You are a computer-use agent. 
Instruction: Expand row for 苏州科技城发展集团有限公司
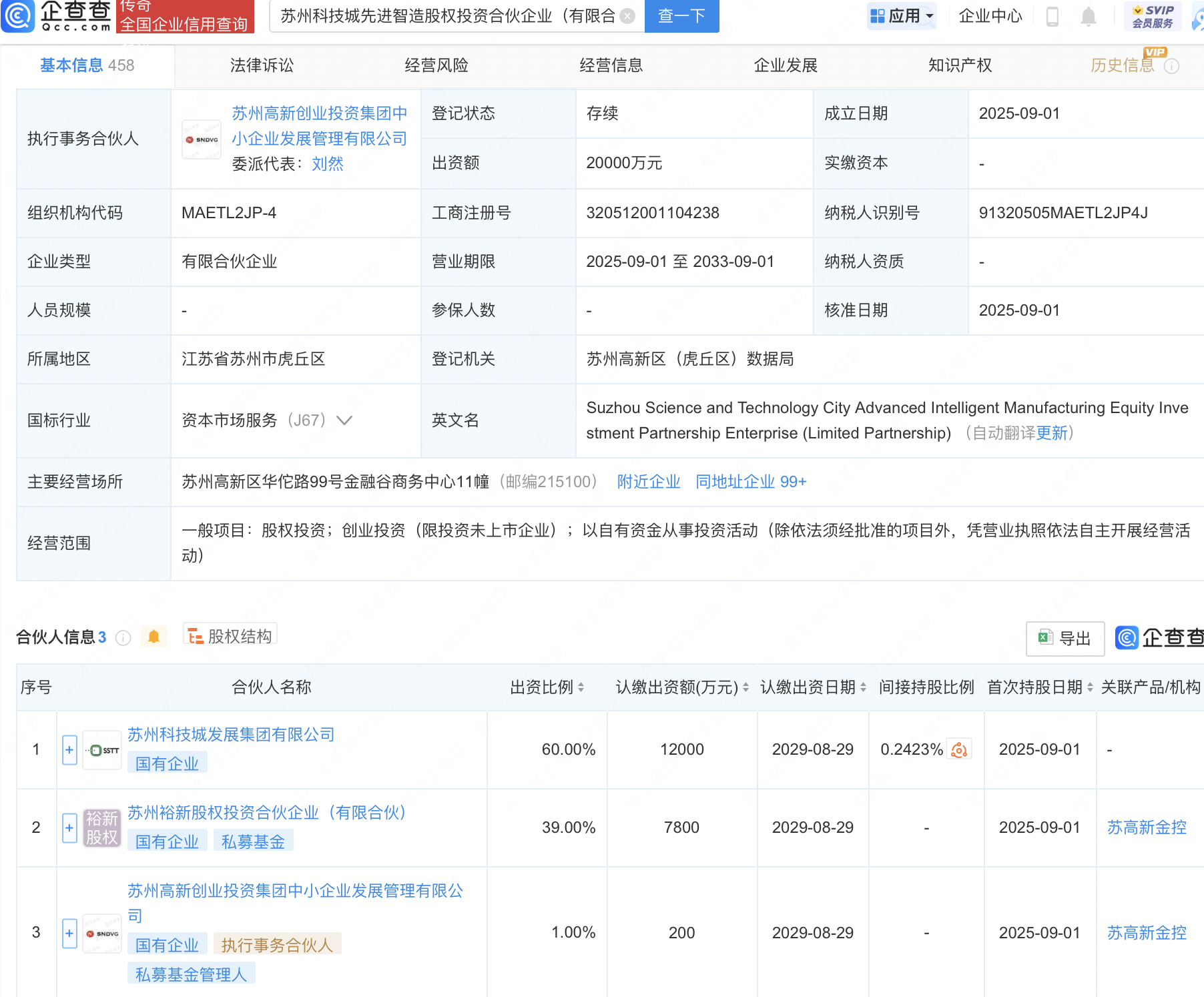pos(69,750)
